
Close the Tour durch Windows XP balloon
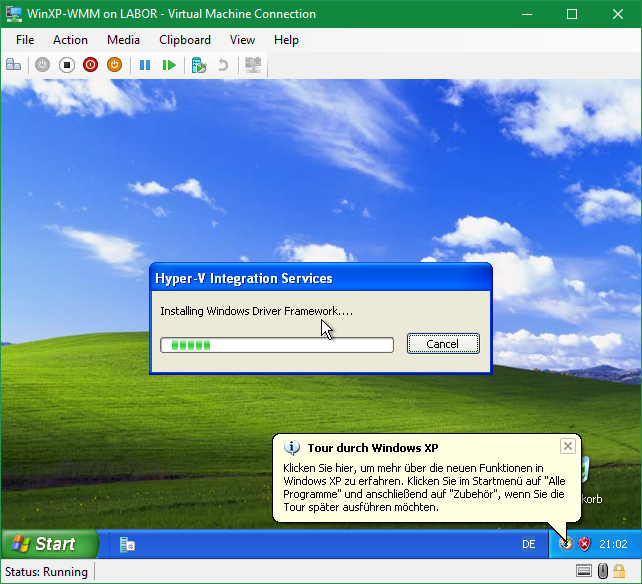[567, 446]
